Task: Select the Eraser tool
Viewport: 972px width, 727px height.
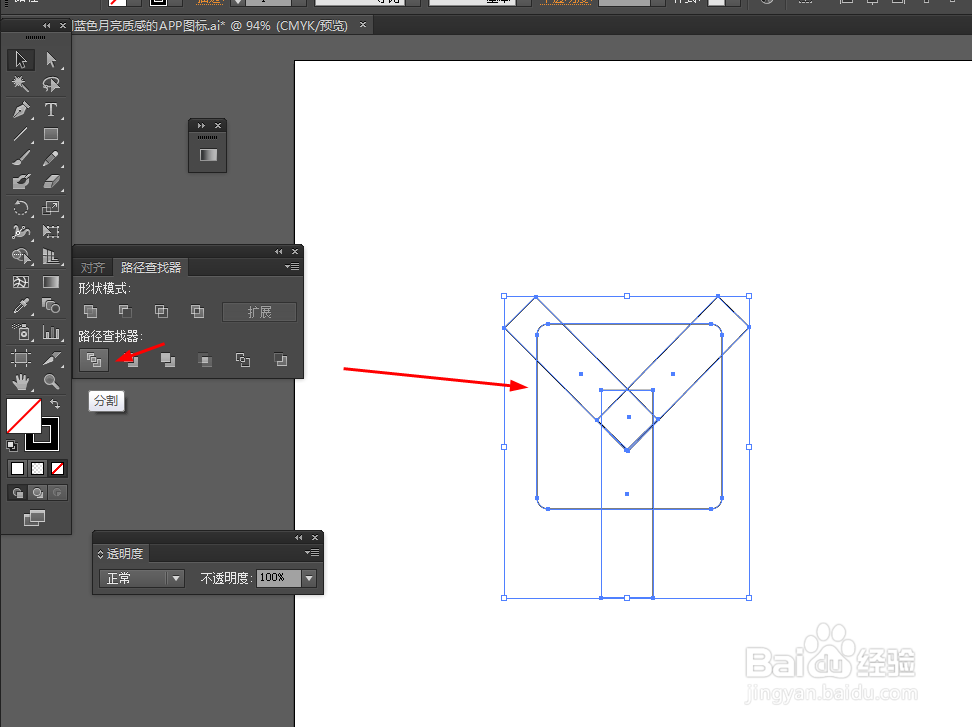Action: (51, 182)
